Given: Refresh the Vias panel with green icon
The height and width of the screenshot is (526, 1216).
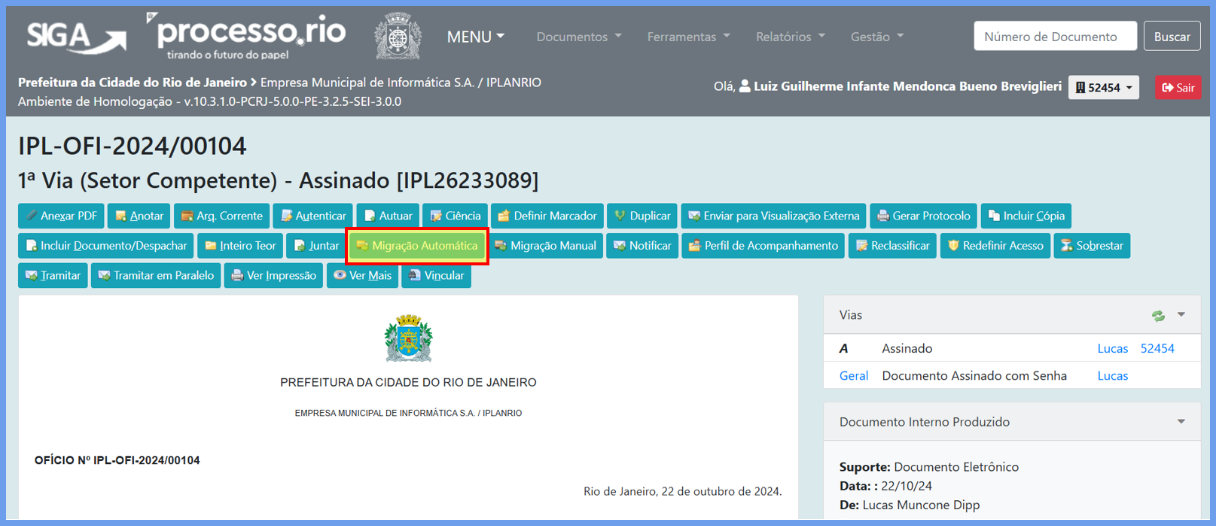Looking at the screenshot, I should [1158, 315].
